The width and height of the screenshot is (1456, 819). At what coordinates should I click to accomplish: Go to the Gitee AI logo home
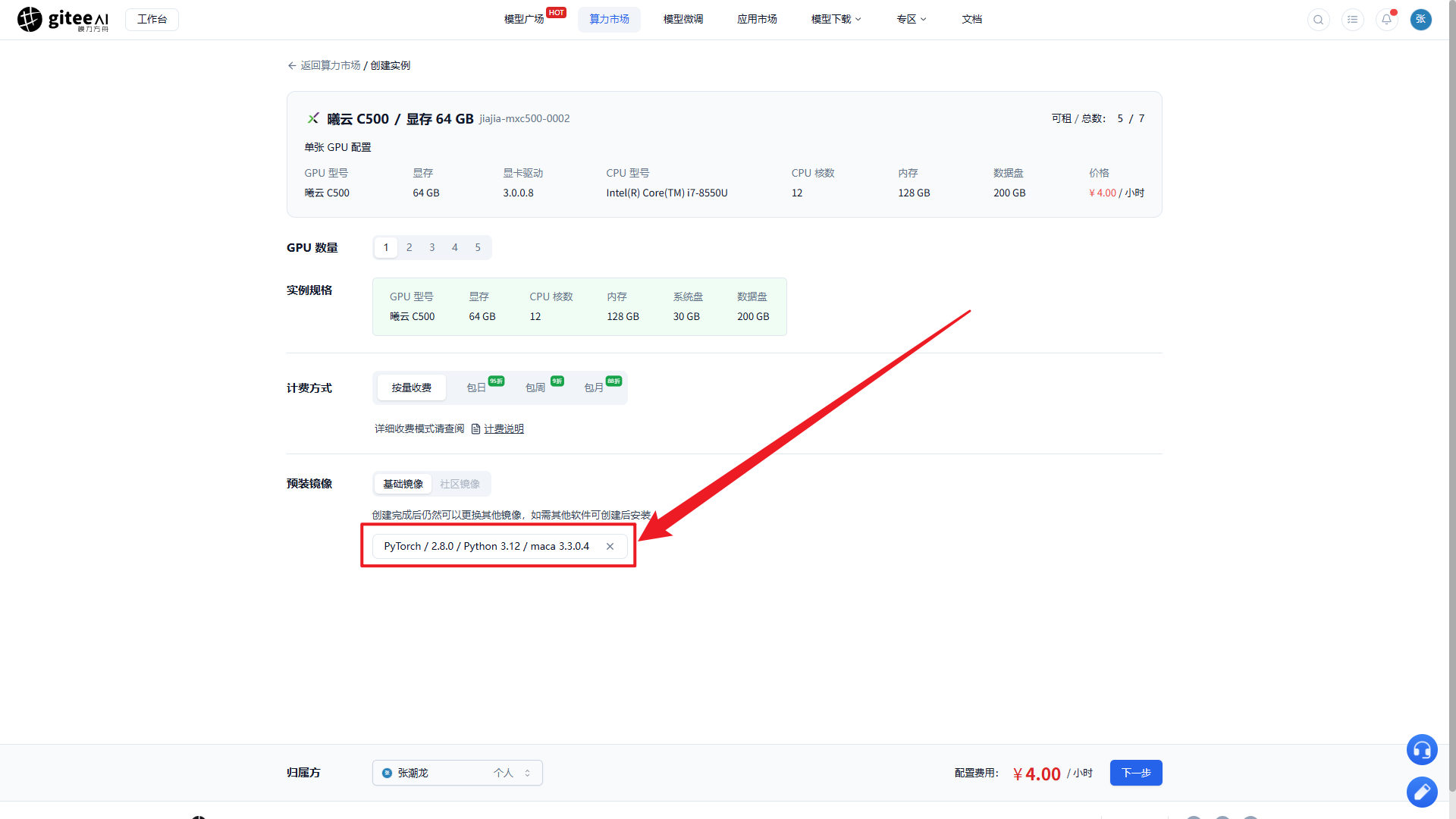tap(63, 20)
